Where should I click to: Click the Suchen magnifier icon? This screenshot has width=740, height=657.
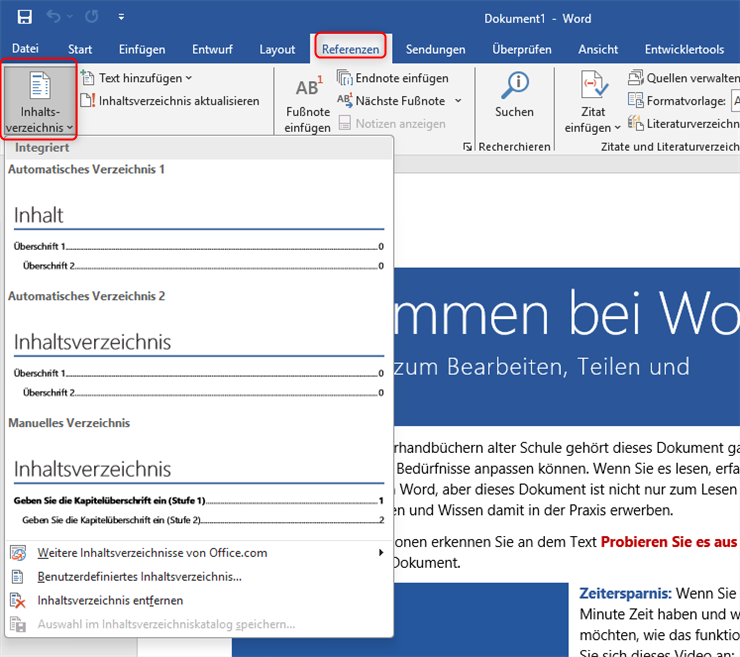coord(514,85)
